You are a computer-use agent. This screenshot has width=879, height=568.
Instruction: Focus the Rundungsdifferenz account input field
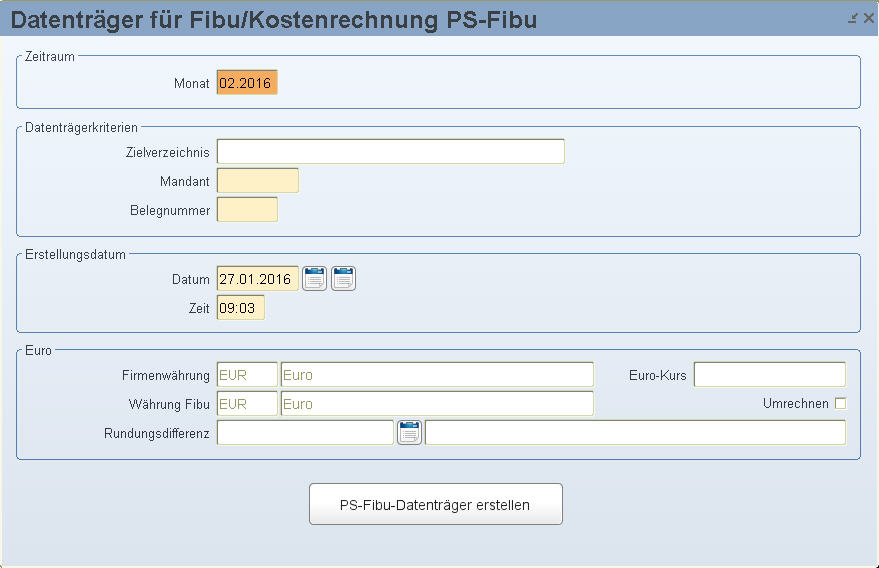(x=306, y=432)
